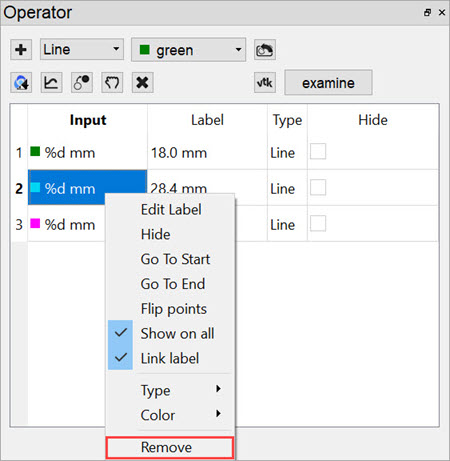The image size is (450, 461).
Task: Select Edit Label in context menu
Action: pyautogui.click(x=170, y=210)
